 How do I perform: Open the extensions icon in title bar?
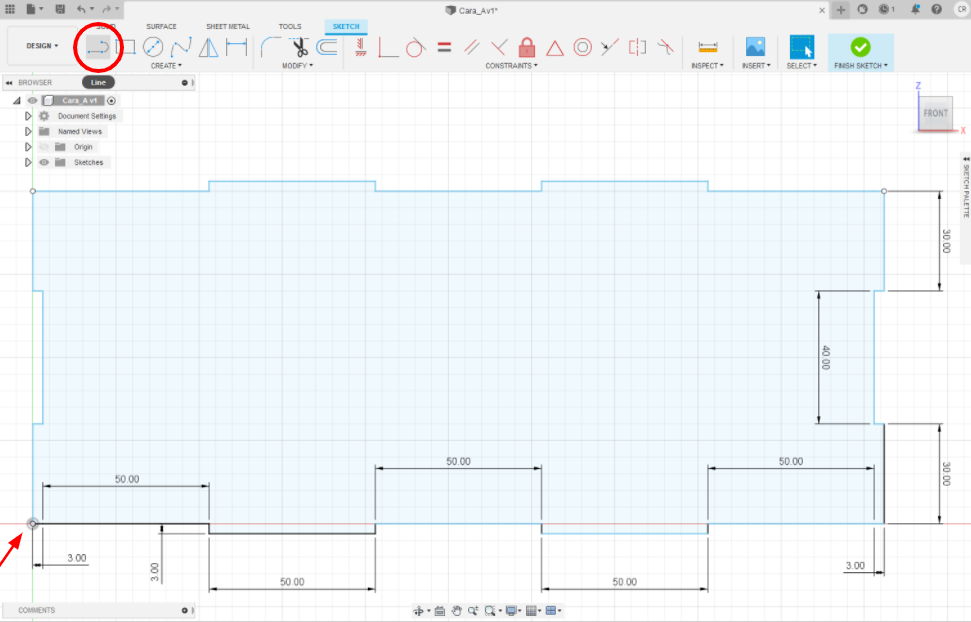coord(862,9)
